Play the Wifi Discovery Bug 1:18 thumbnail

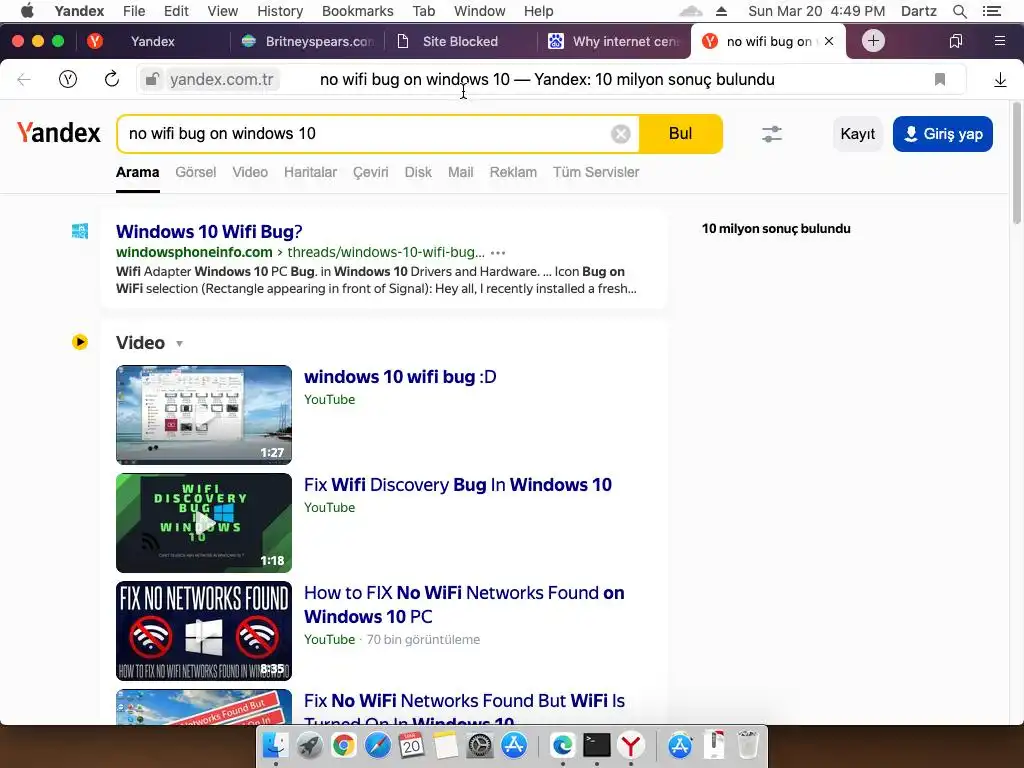coord(204,522)
